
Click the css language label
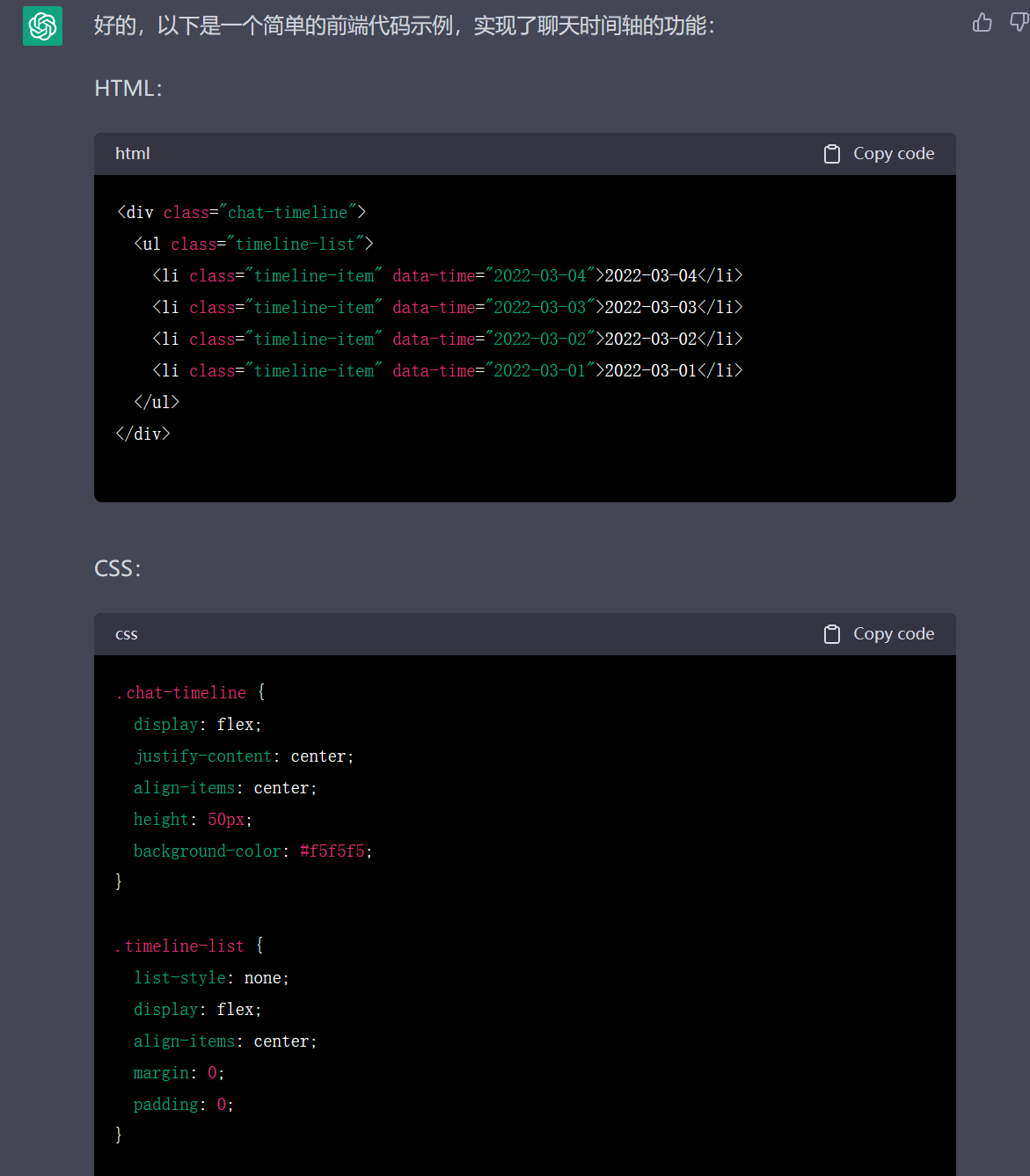click(x=127, y=634)
